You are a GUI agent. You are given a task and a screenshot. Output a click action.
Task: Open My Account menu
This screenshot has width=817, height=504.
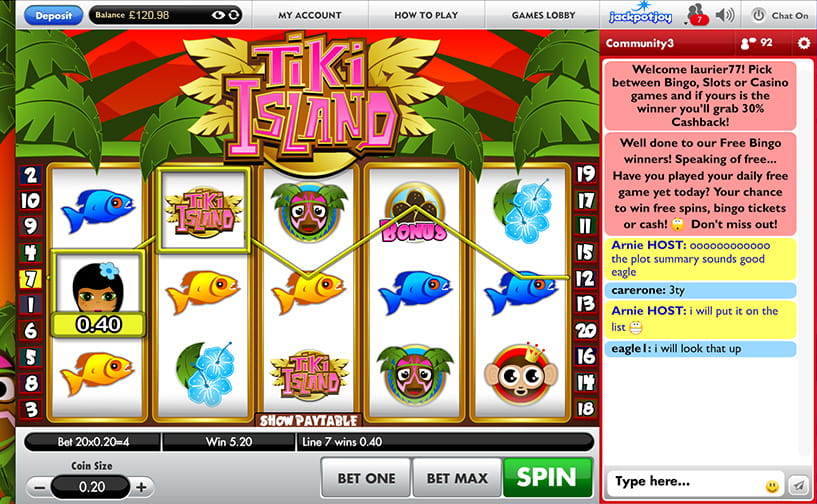click(310, 15)
